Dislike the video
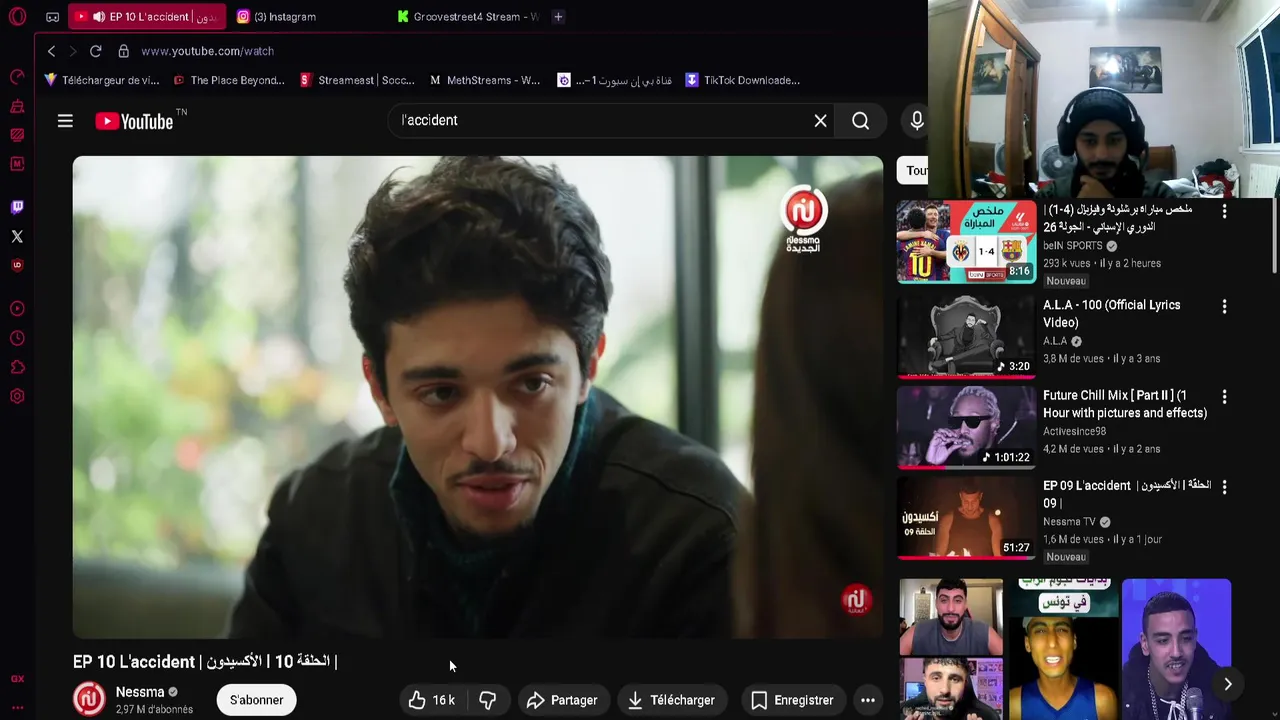The height and width of the screenshot is (720, 1280). 488,700
